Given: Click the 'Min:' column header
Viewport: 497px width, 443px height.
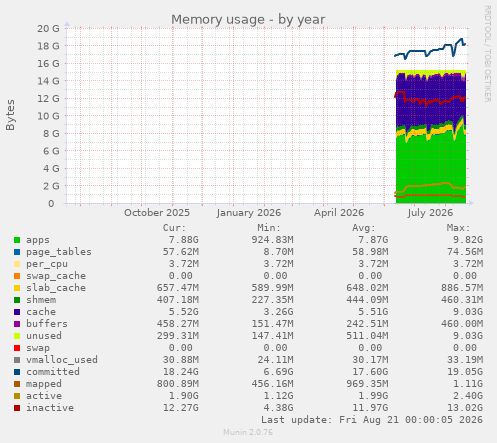Looking at the screenshot, I should coord(269,228).
